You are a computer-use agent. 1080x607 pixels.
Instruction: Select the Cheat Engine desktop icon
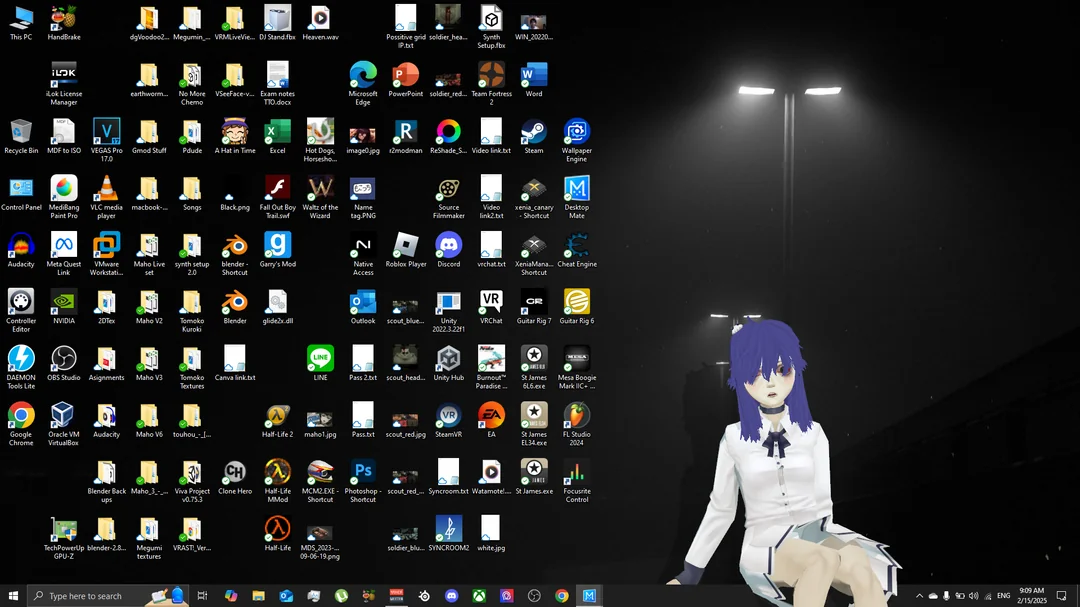coord(577,249)
